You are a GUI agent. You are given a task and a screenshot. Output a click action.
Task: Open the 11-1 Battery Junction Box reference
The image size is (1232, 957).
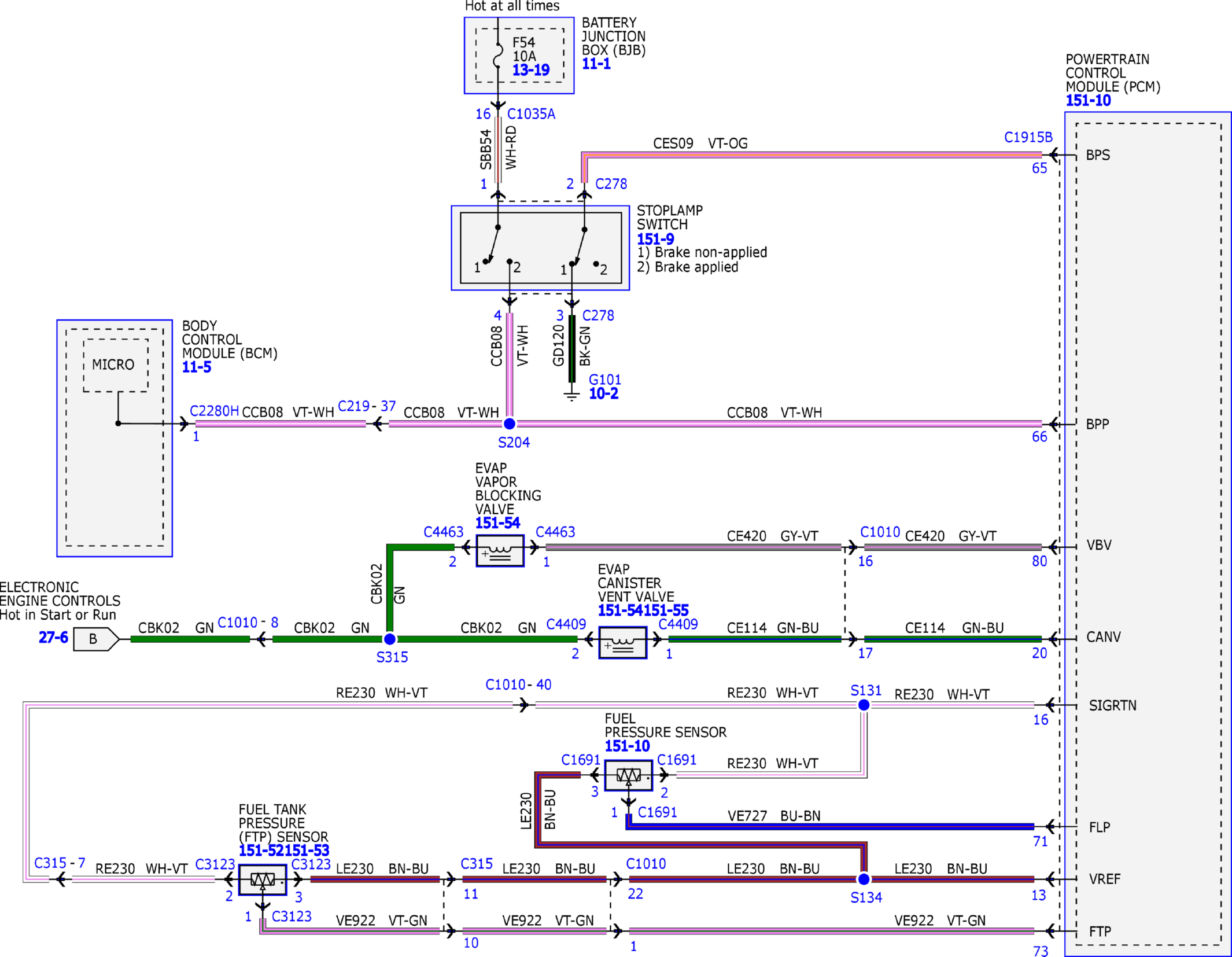coord(596,64)
